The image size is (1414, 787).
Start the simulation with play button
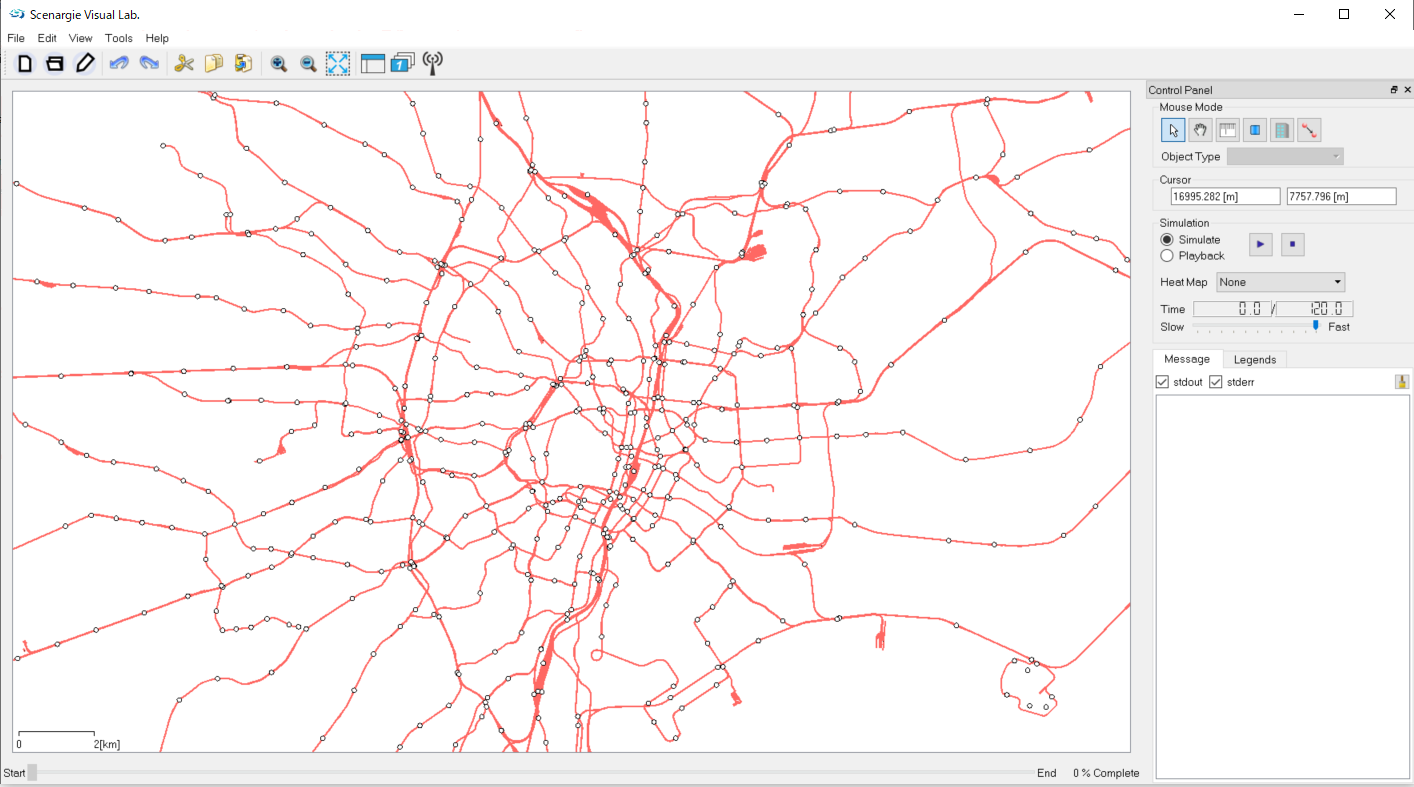(x=1261, y=244)
